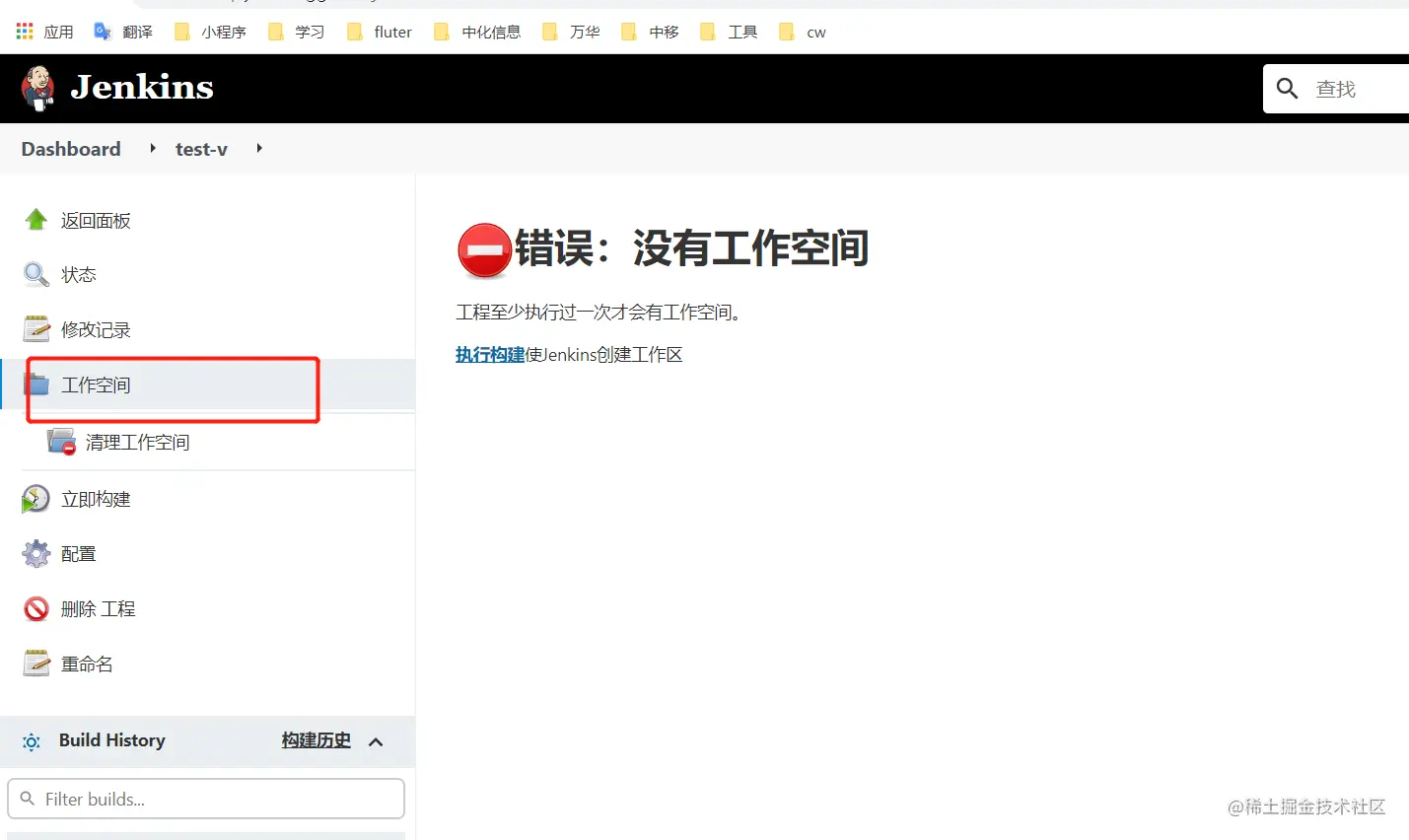Collapse the Build History panel chevron
The image size is (1409, 840).
pyautogui.click(x=376, y=741)
